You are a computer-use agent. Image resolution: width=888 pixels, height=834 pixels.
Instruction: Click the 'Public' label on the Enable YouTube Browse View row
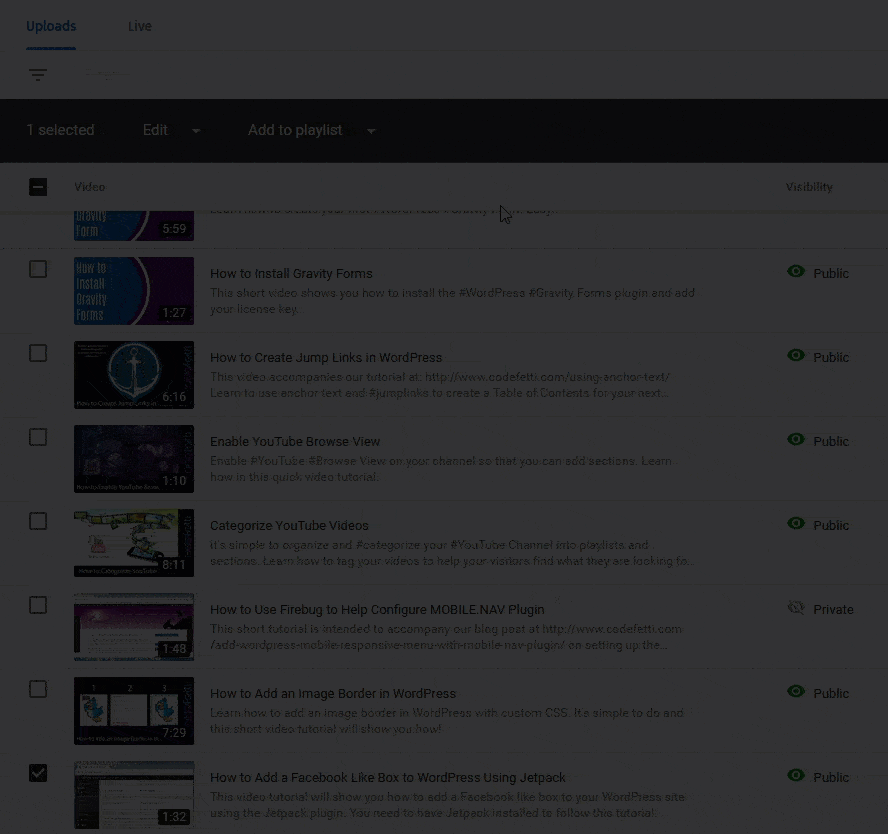[831, 442]
